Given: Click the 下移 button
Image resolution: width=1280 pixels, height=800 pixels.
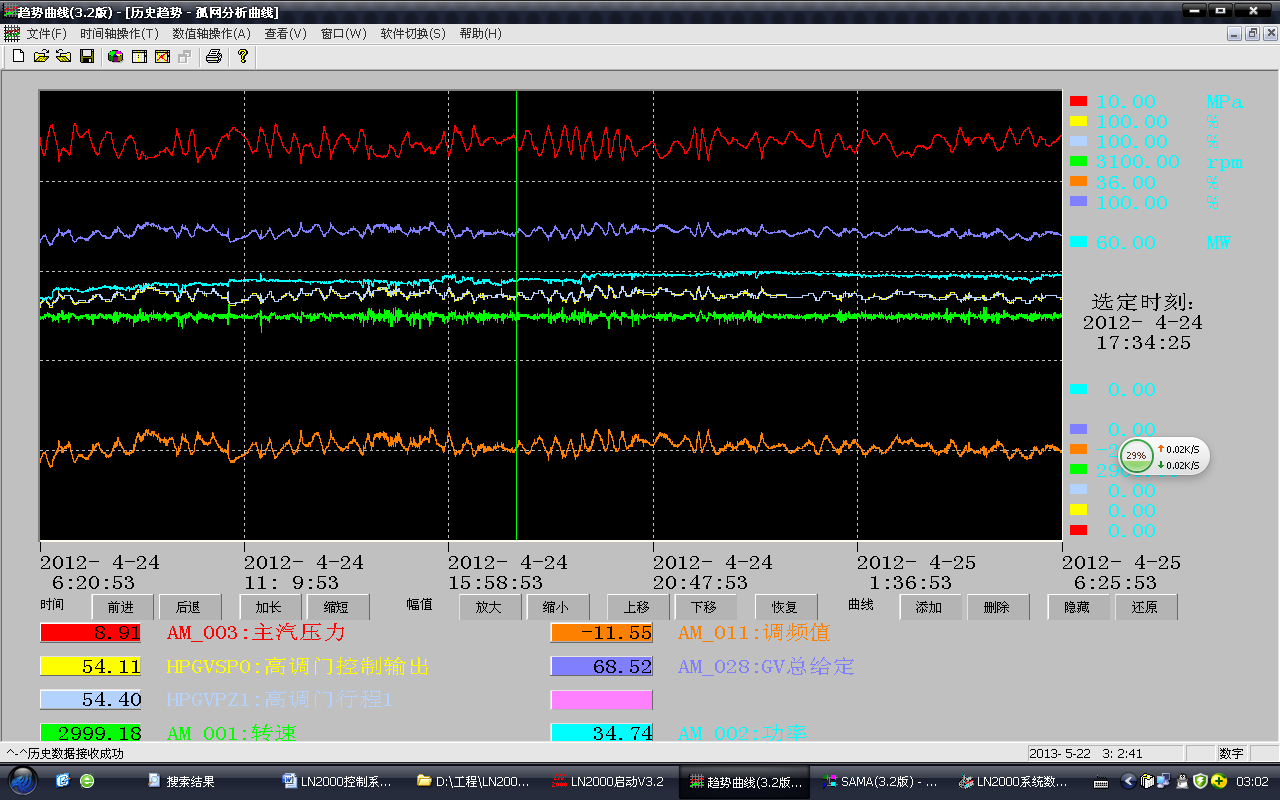Looking at the screenshot, I should 705,607.
